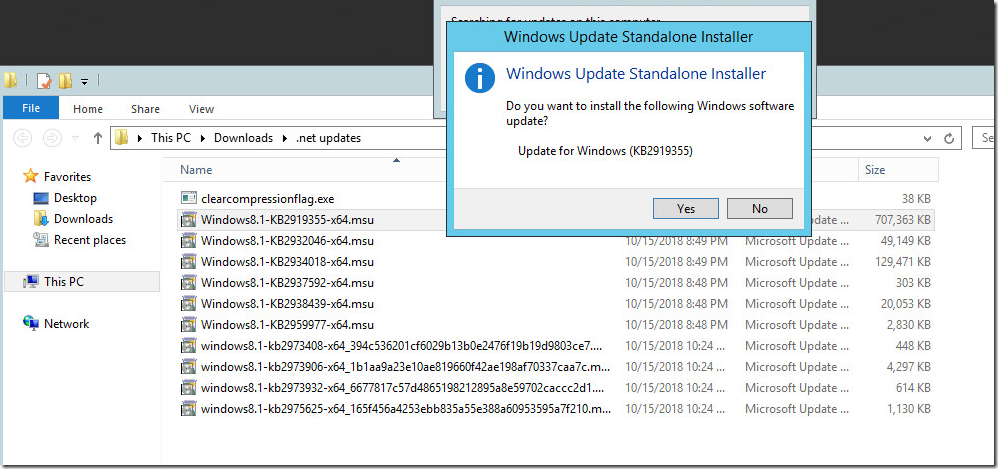Viewport: 998px width, 469px height.
Task: Click the KB2932046 msu file icon
Action: 188,241
